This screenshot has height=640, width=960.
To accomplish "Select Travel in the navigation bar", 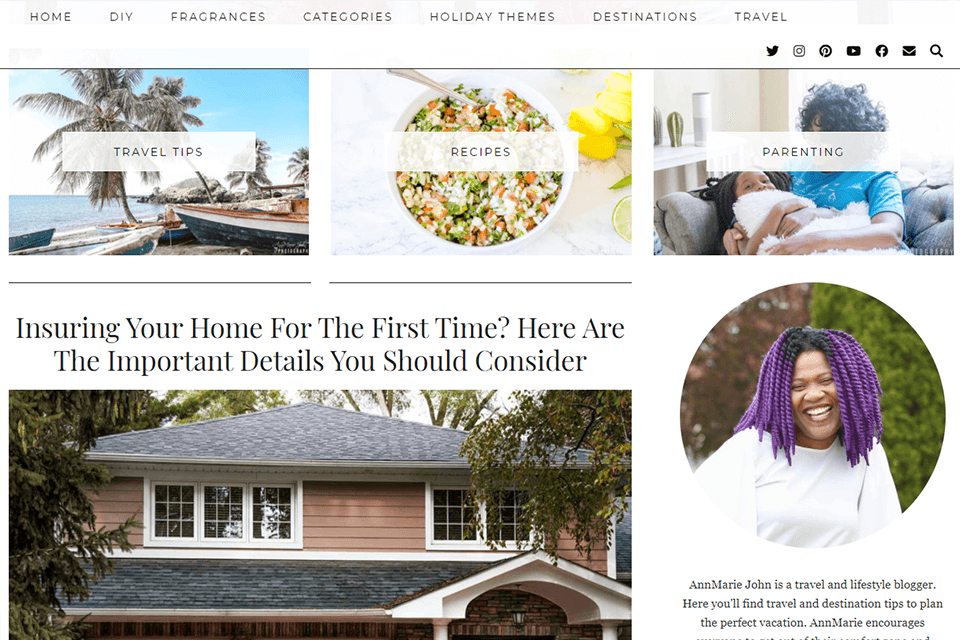I will pyautogui.click(x=760, y=17).
